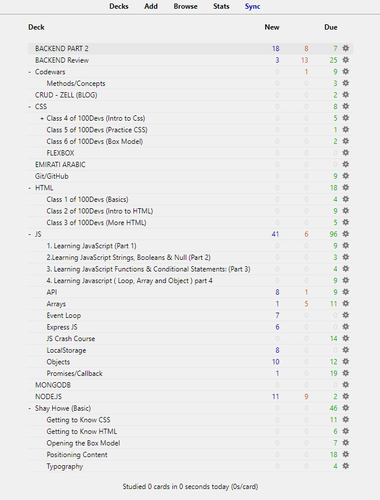Click the New count 41 for JS
380x500 pixels.
pyautogui.click(x=275, y=234)
